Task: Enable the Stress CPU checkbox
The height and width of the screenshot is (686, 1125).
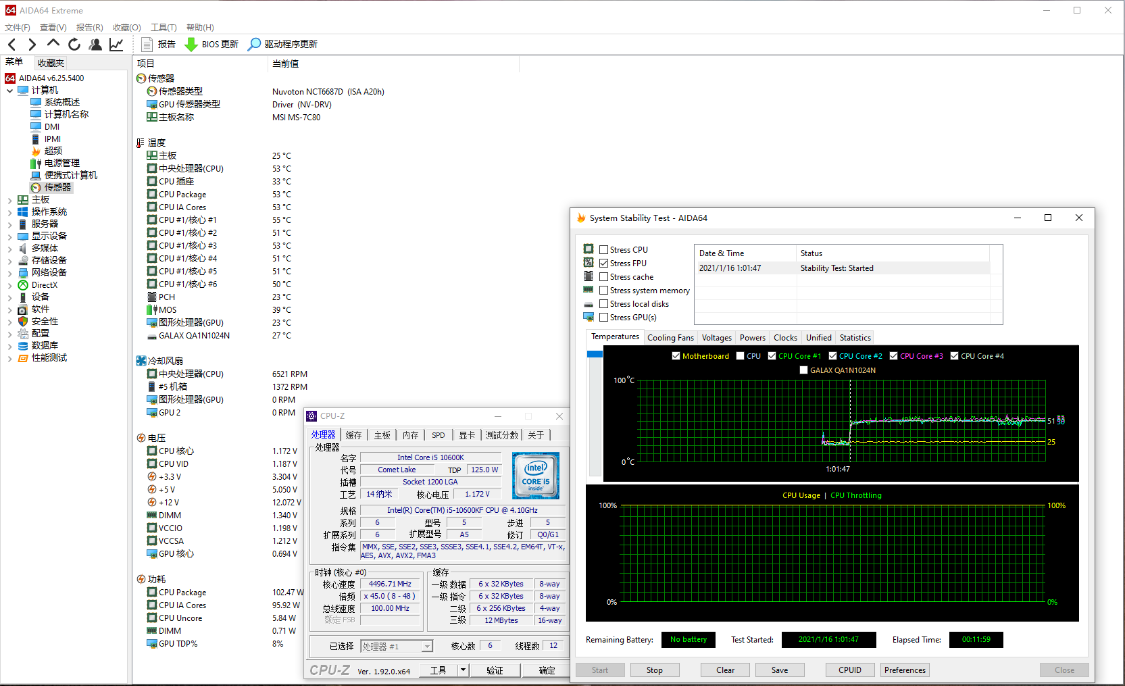Action: tap(603, 250)
